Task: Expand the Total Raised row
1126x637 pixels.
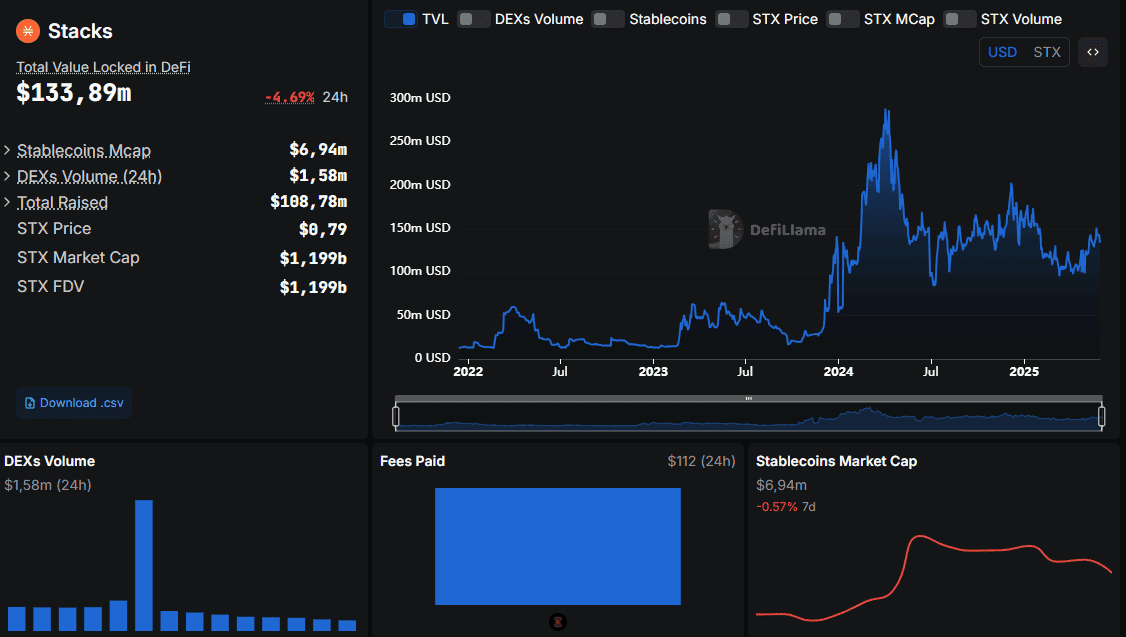Action: (7, 202)
